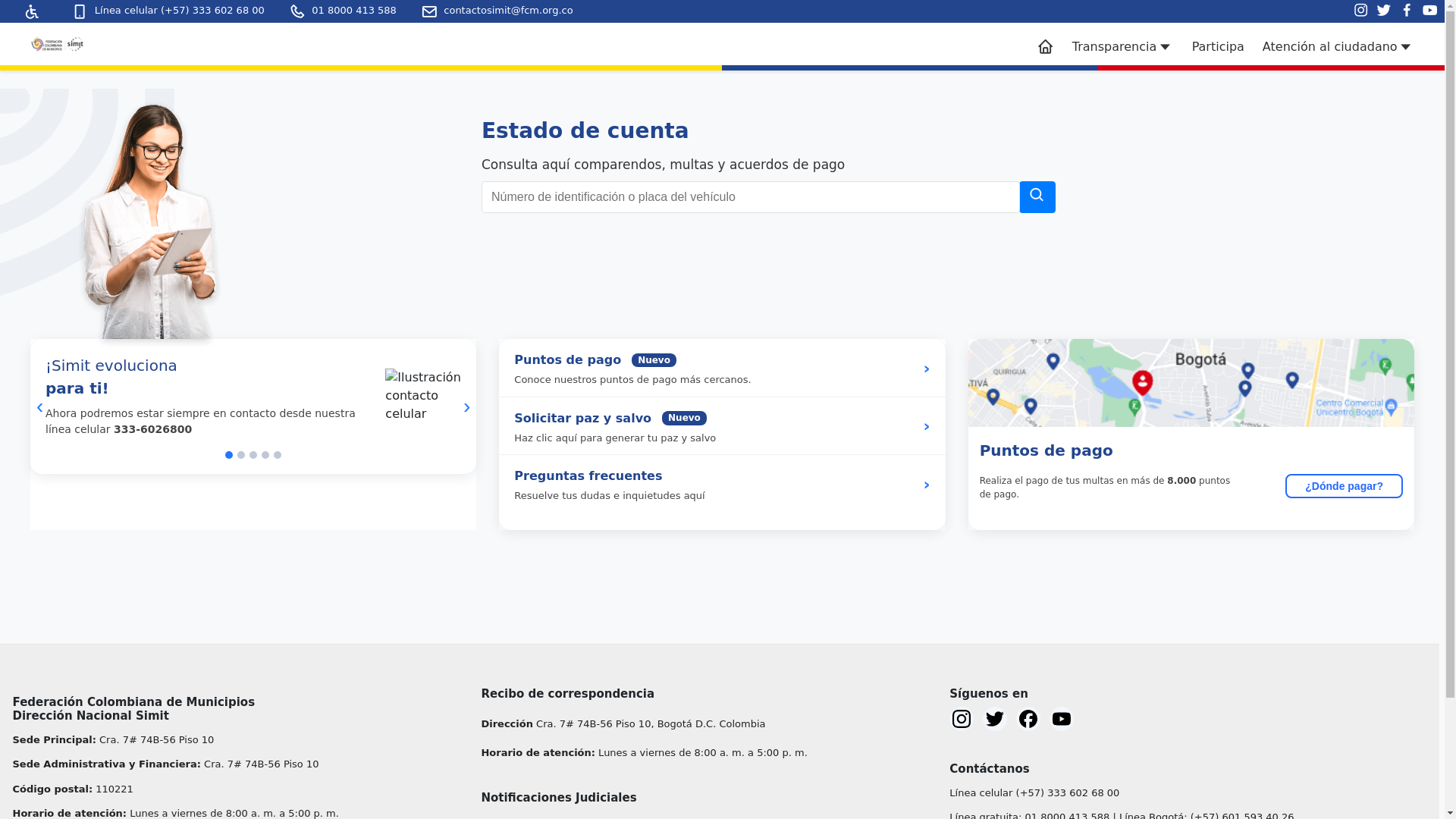
Task: Click the ¡Simit evoluciona para ti! heading
Action: tap(111, 377)
